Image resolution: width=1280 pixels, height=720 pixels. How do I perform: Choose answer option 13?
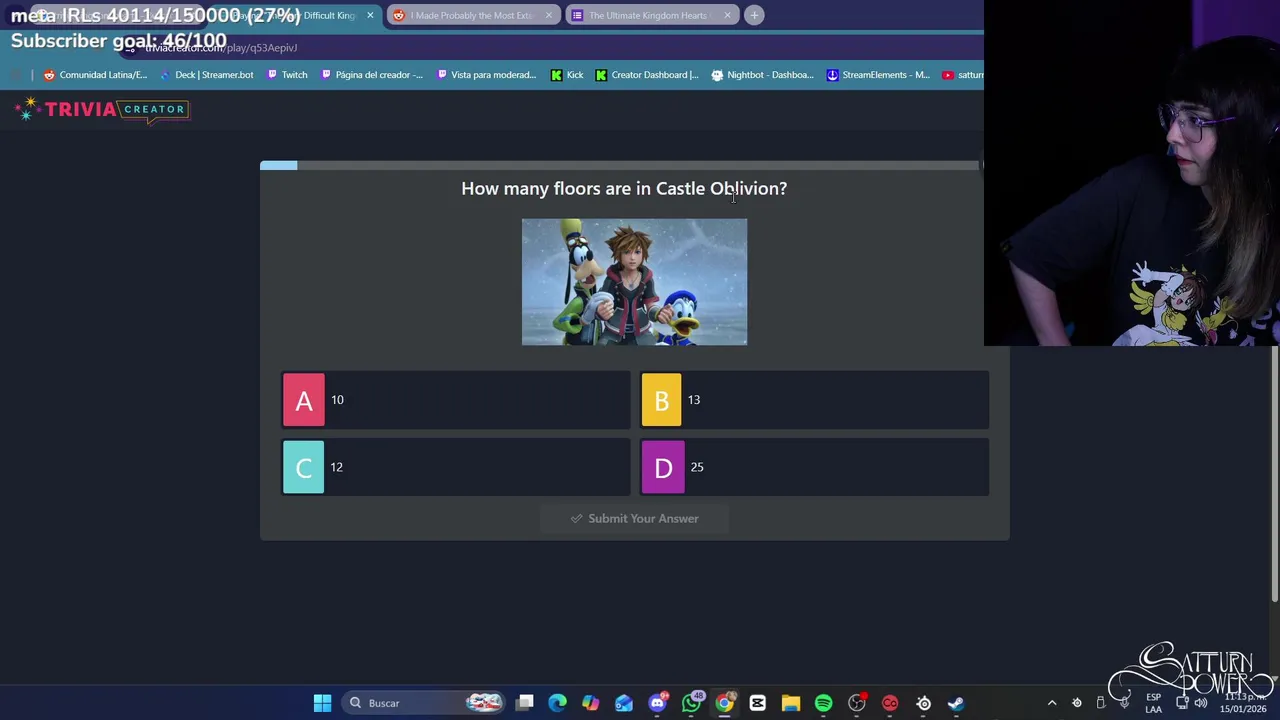[x=814, y=400]
